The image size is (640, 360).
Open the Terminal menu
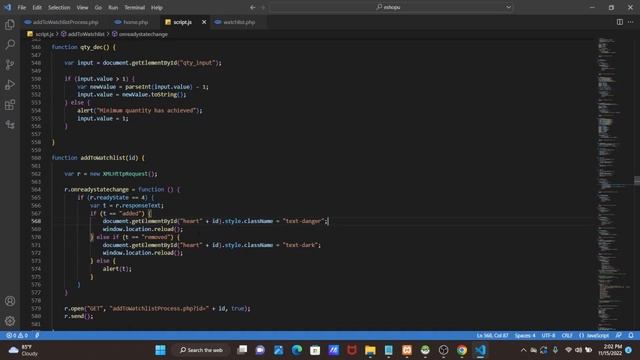pyautogui.click(x=135, y=7)
